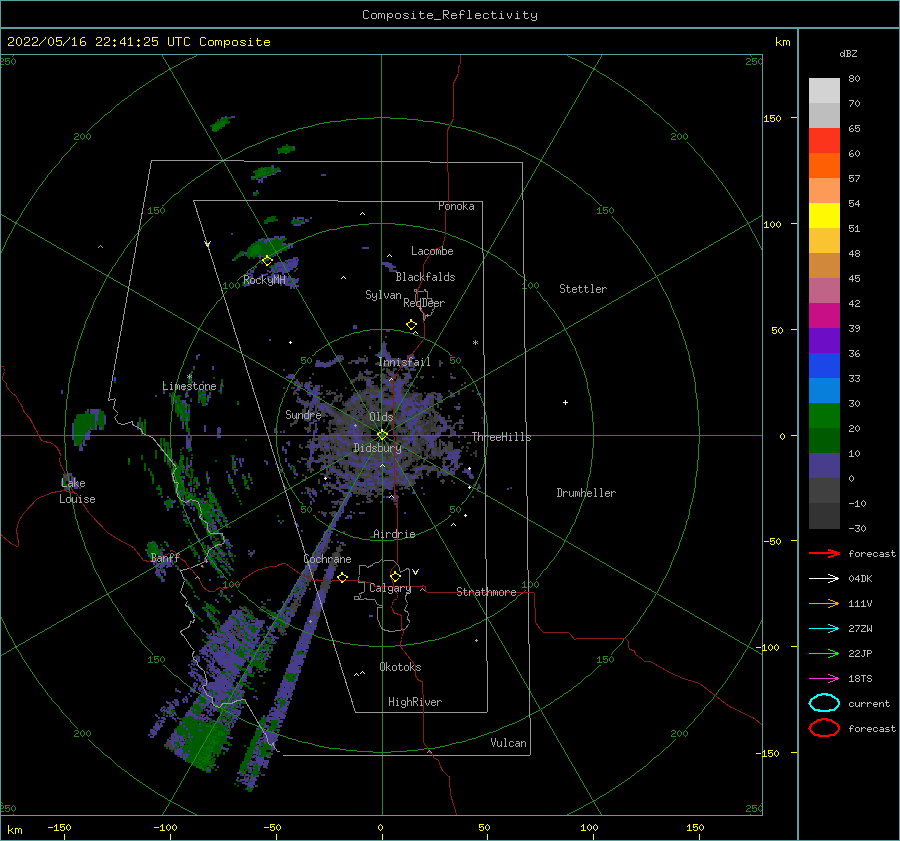Click the white asterisk marker east of Innisfail
The height and width of the screenshot is (841, 900).
coord(475,343)
